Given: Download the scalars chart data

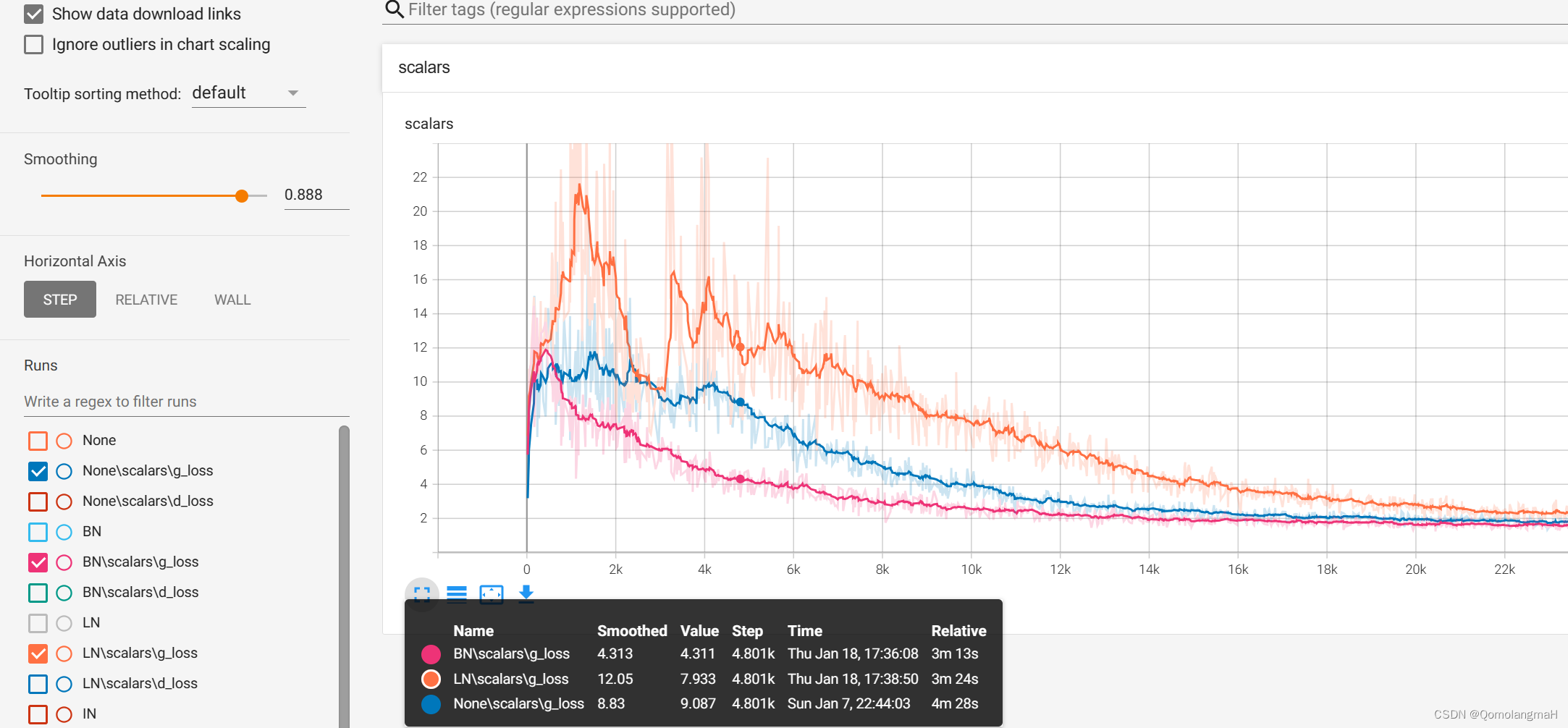Looking at the screenshot, I should (x=526, y=593).
